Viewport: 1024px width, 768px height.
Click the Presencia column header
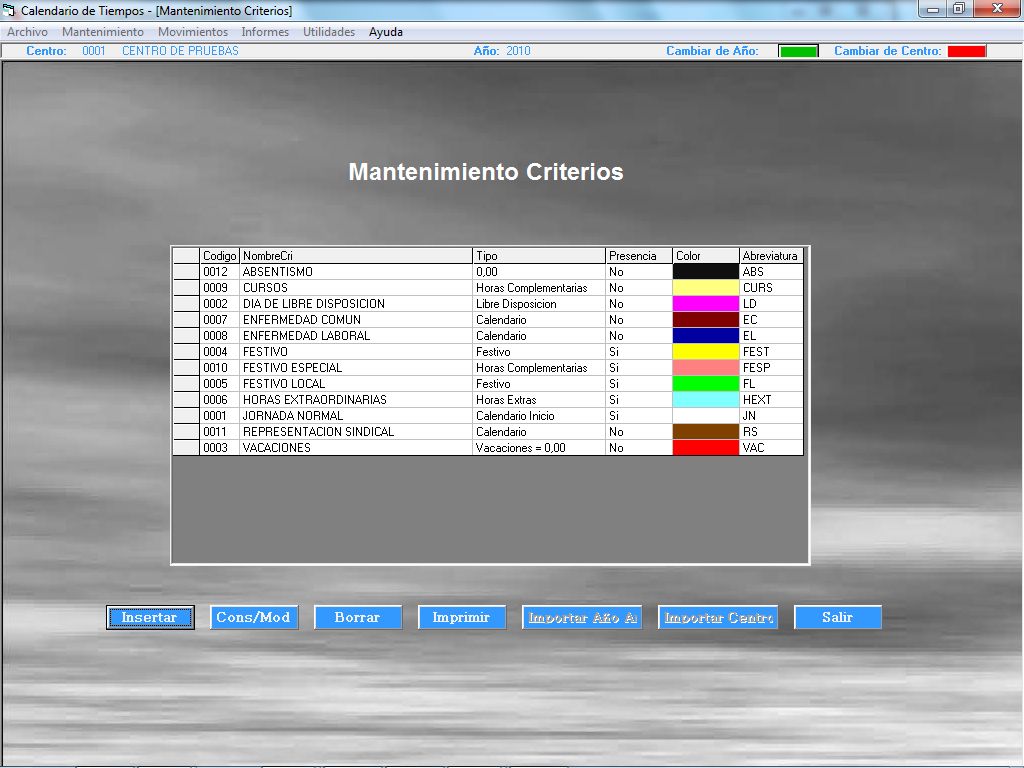pyautogui.click(x=638, y=256)
